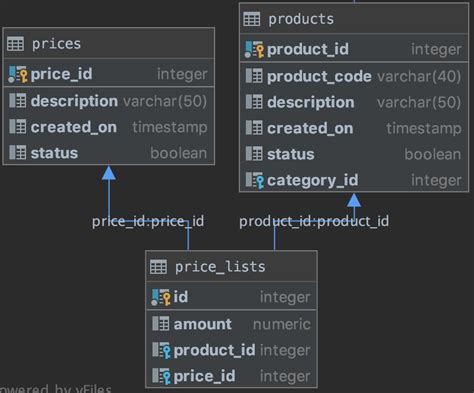Select the product_id:product_id relationship label
474x393 pixels.
coord(314,222)
